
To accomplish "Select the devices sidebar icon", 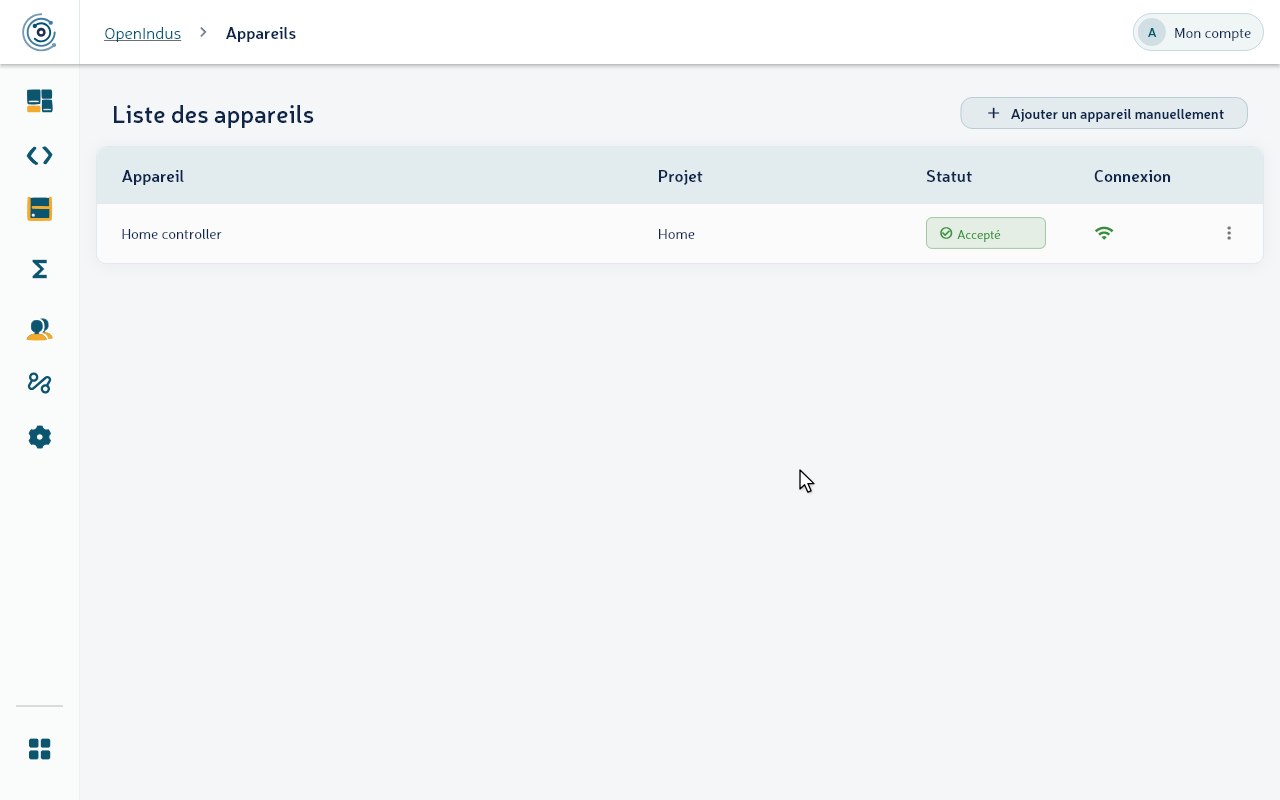I will coord(39,209).
